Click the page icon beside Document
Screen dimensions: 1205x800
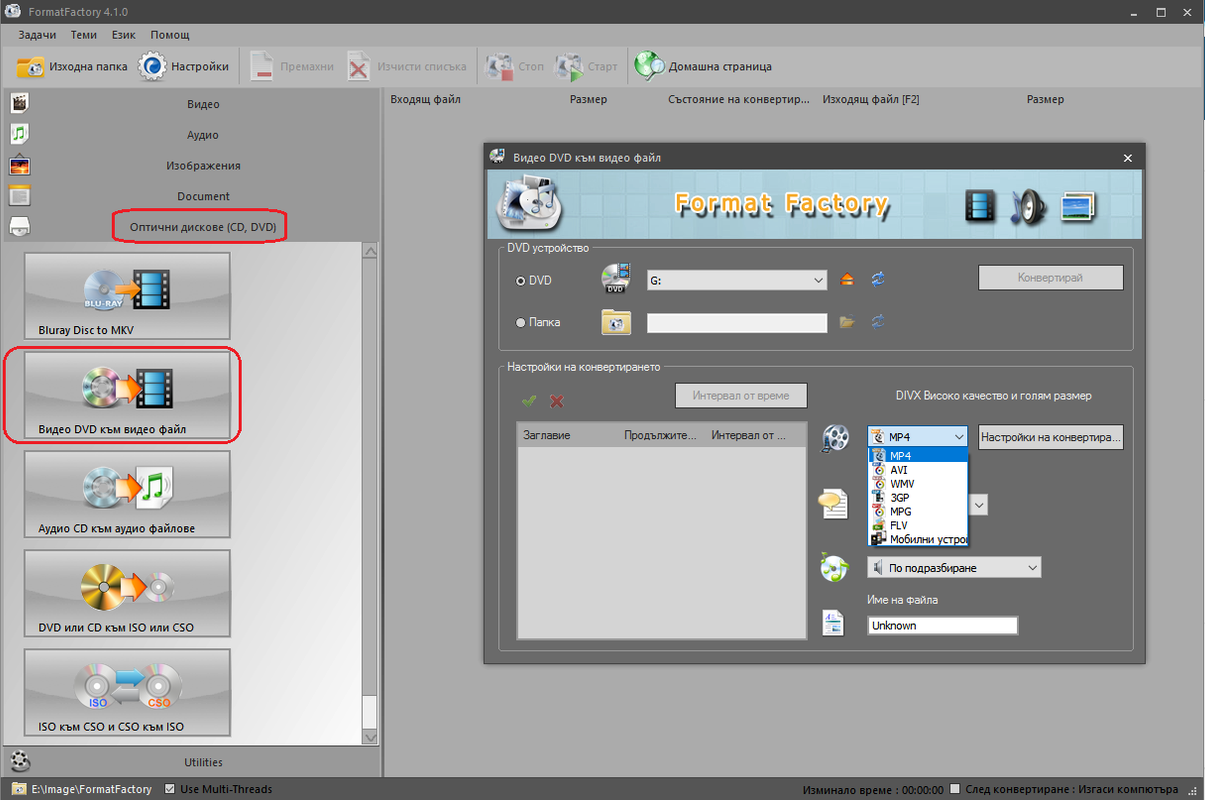pos(20,196)
